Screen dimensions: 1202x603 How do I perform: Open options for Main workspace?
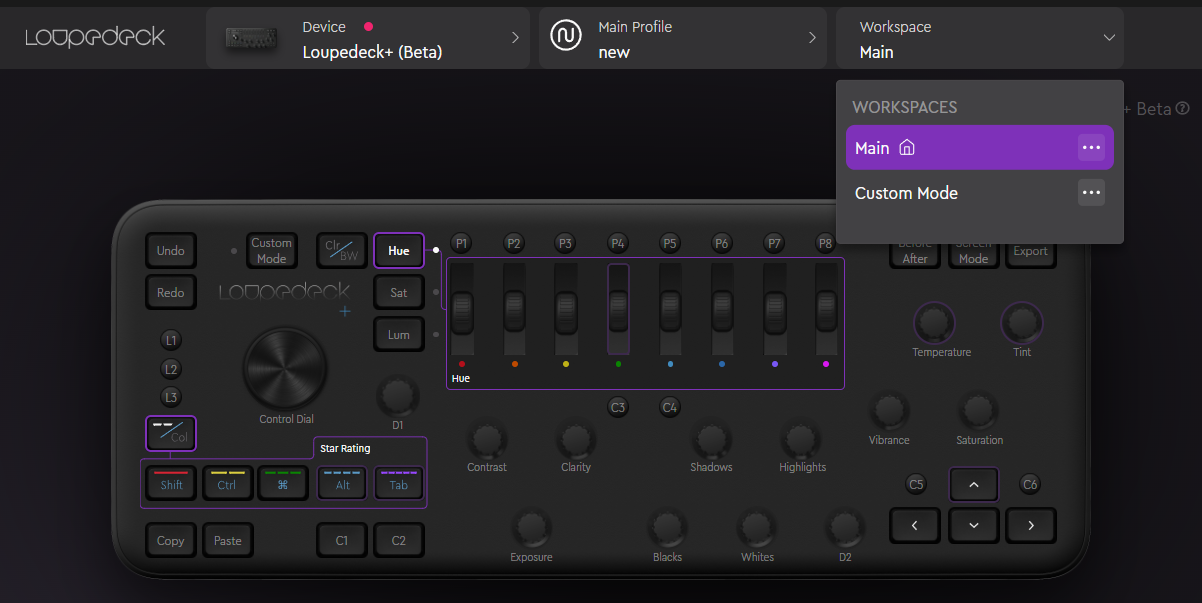click(x=1091, y=148)
